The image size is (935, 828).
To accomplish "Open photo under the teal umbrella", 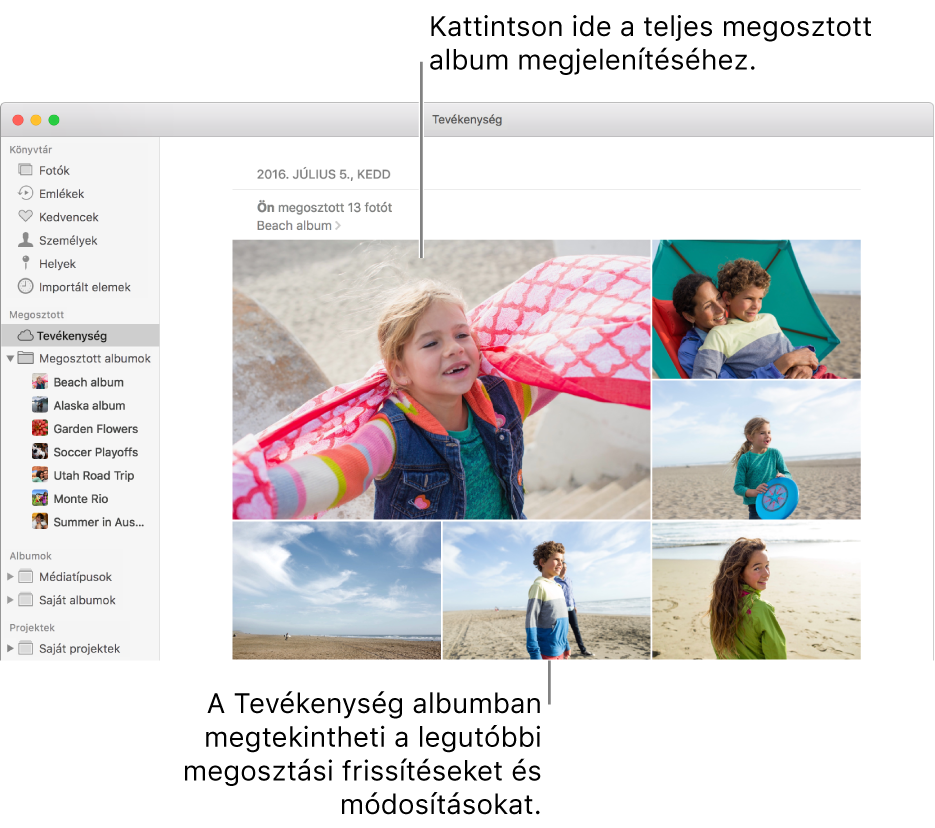I will tap(756, 309).
